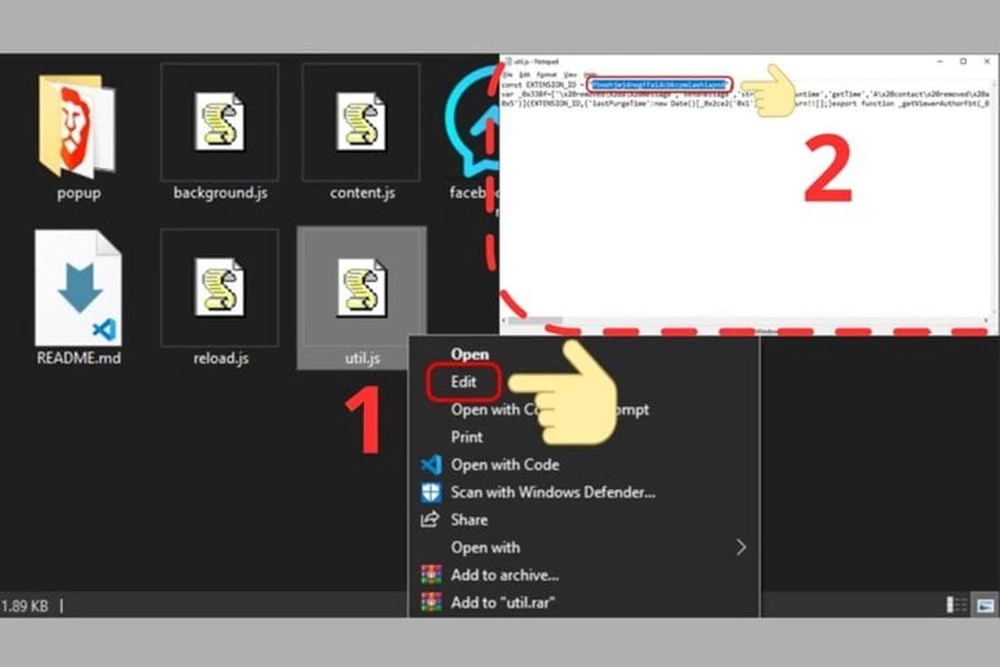Screen dimensions: 1000x667
Task: Switch to details view in status bar
Action: pyautogui.click(x=956, y=605)
